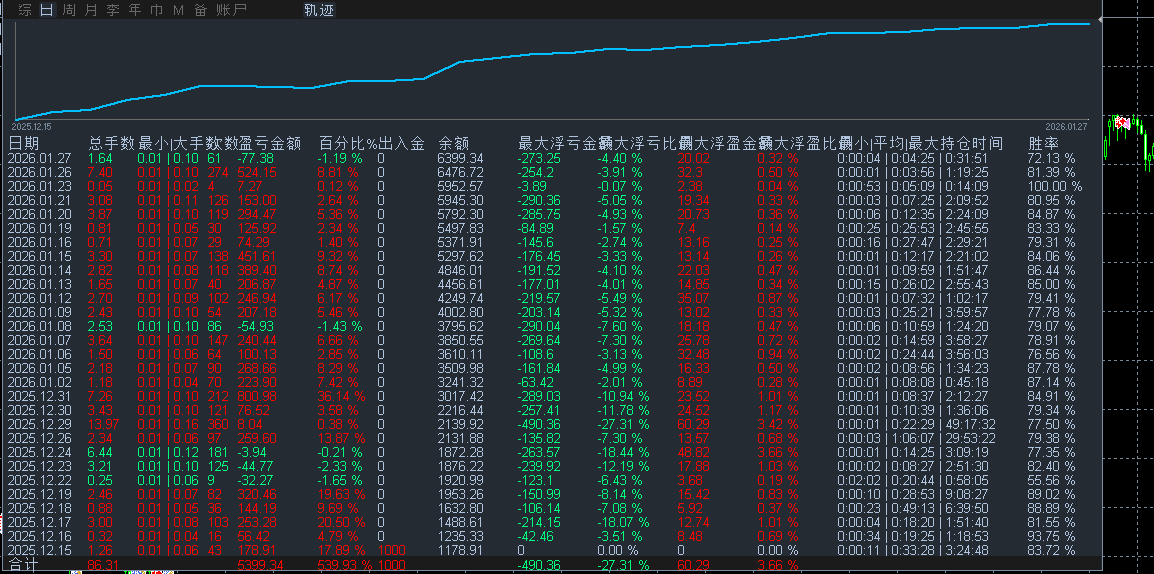Click the floating loss ratio -18.44 %
1154x574 pixels.
click(623, 452)
